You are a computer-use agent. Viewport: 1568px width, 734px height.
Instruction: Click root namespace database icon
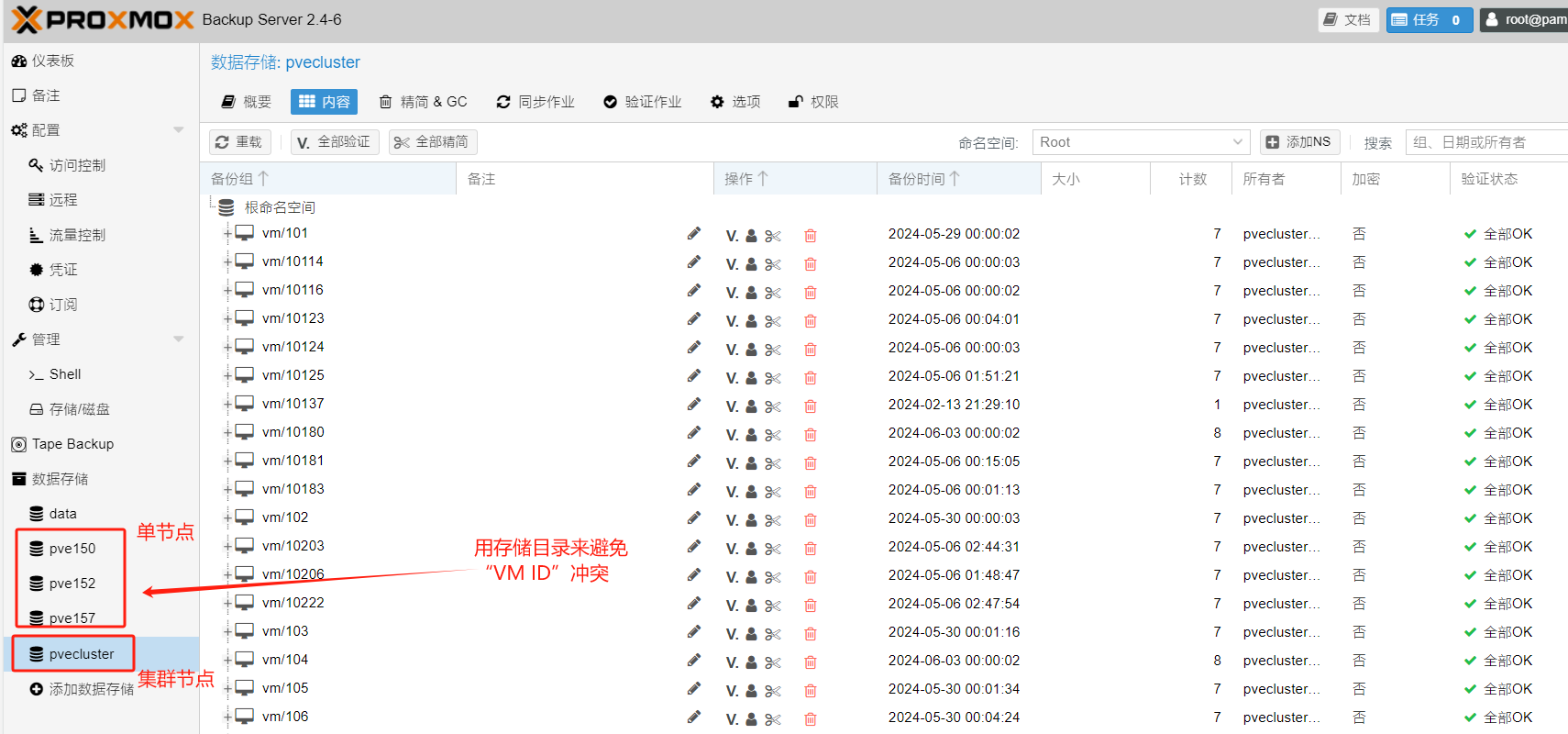tap(226, 207)
